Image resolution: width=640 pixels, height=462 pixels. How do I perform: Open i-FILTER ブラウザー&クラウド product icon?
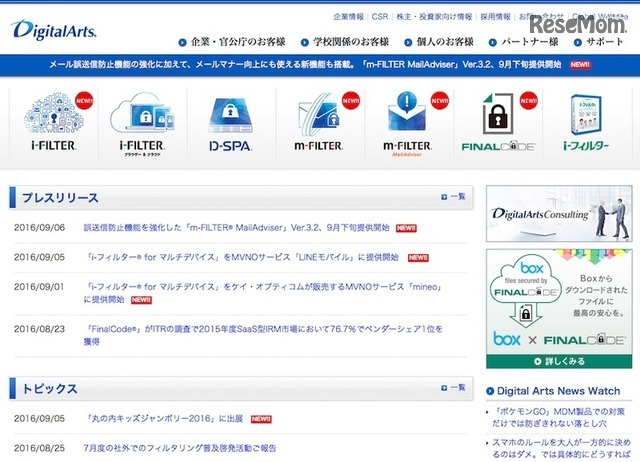tap(142, 124)
